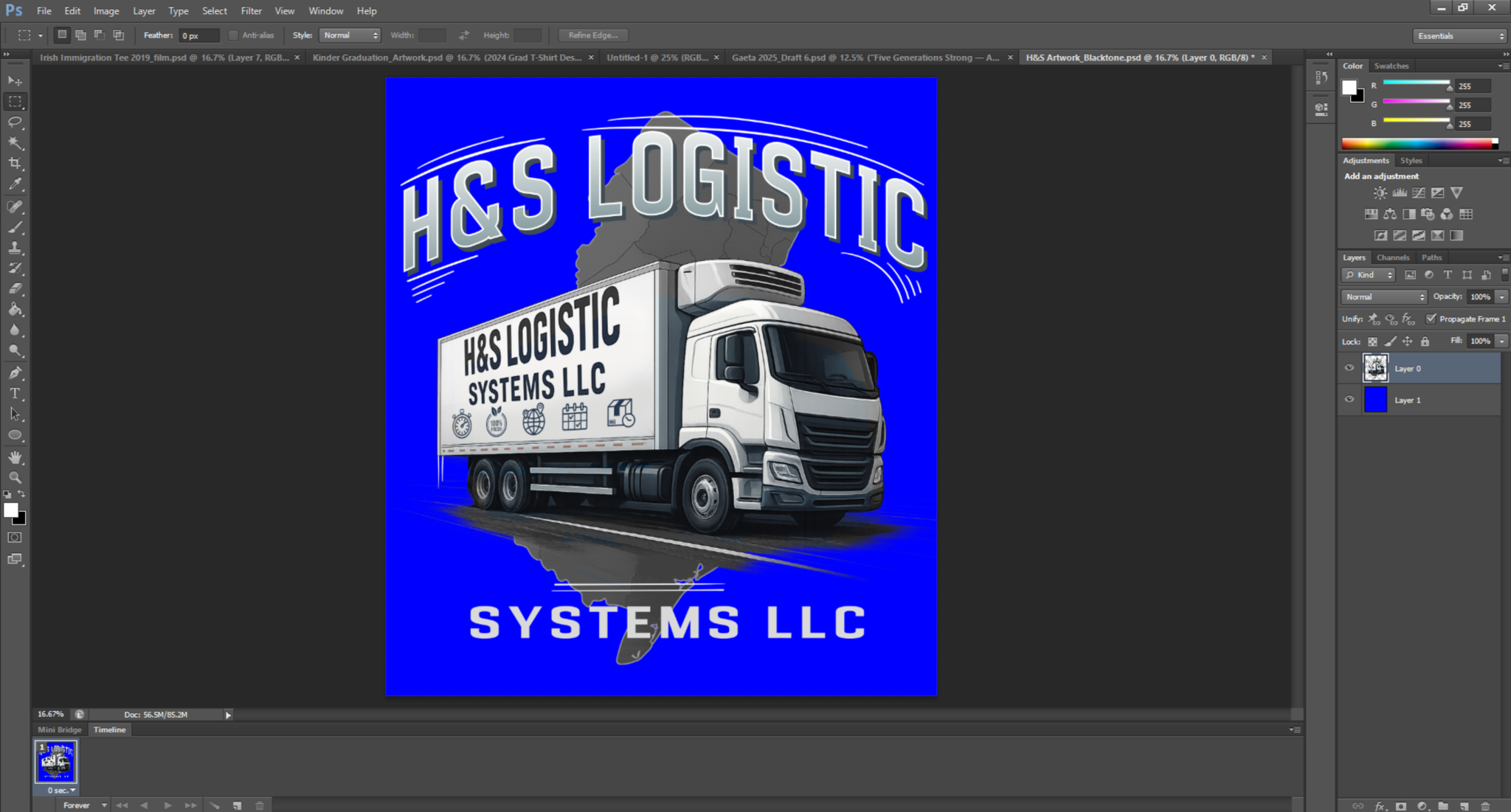The image size is (1511, 812).
Task: Click the color spectrum ramp bar
Action: 1418,144
